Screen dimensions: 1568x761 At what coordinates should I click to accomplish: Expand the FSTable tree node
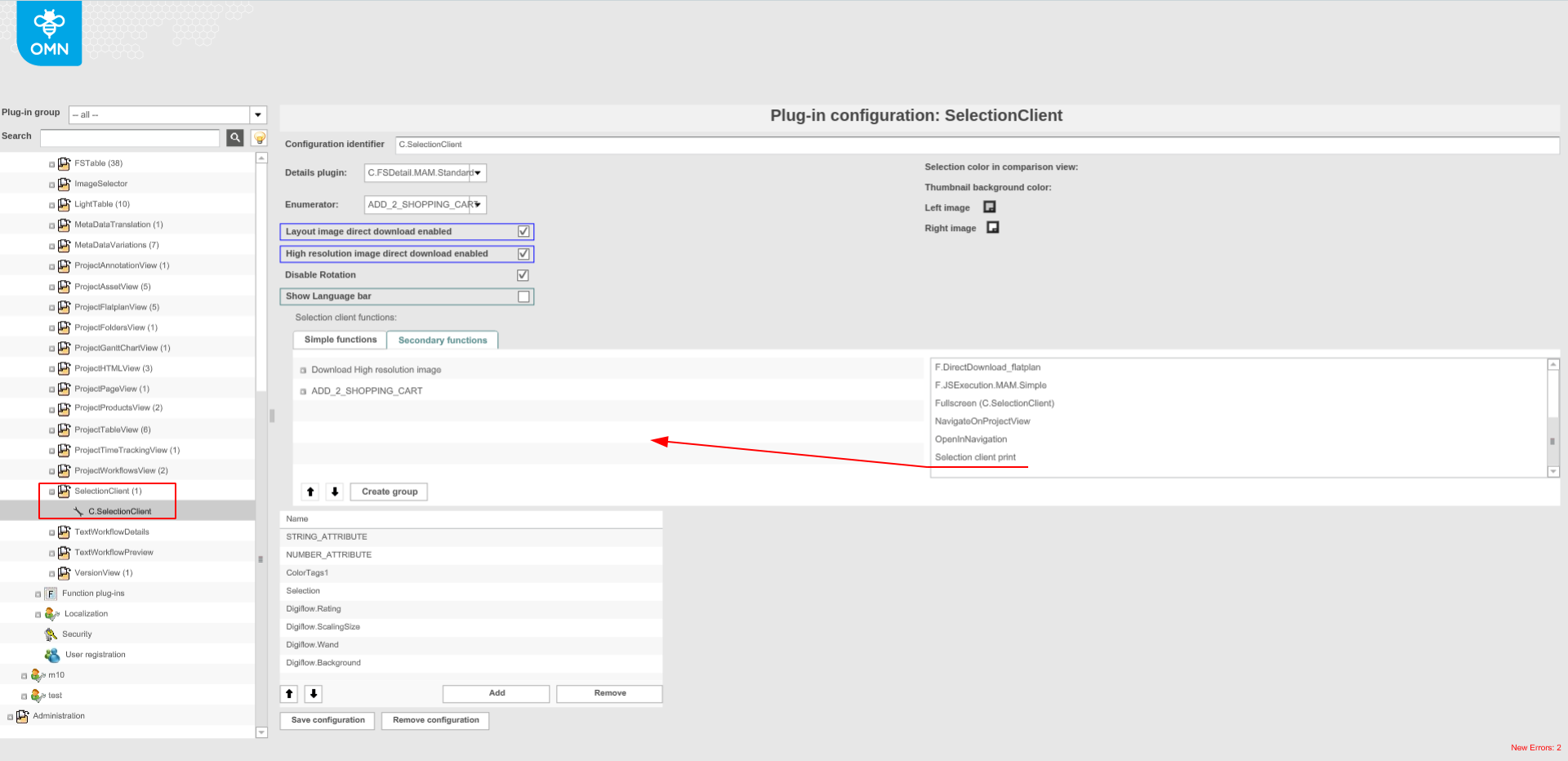pyautogui.click(x=51, y=163)
